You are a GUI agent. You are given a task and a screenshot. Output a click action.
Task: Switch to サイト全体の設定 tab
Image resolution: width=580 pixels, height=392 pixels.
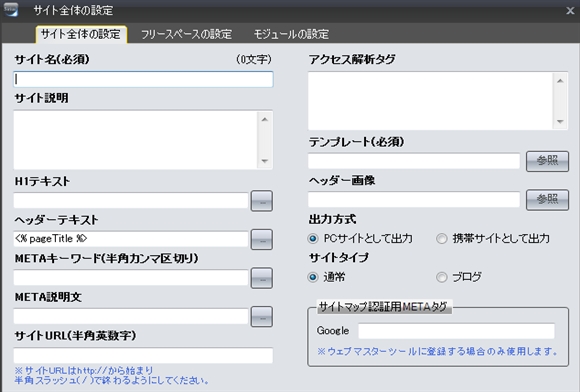tap(81, 34)
